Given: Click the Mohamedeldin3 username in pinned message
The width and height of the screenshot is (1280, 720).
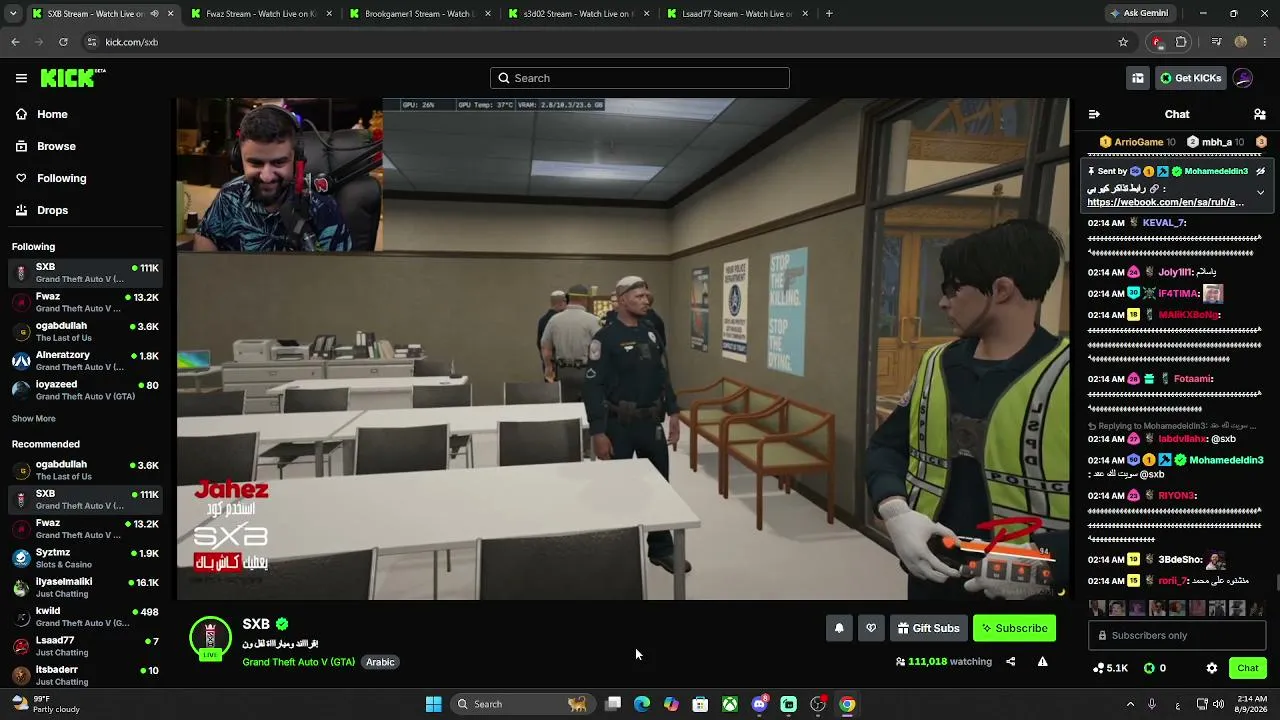Looking at the screenshot, I should pos(1216,171).
